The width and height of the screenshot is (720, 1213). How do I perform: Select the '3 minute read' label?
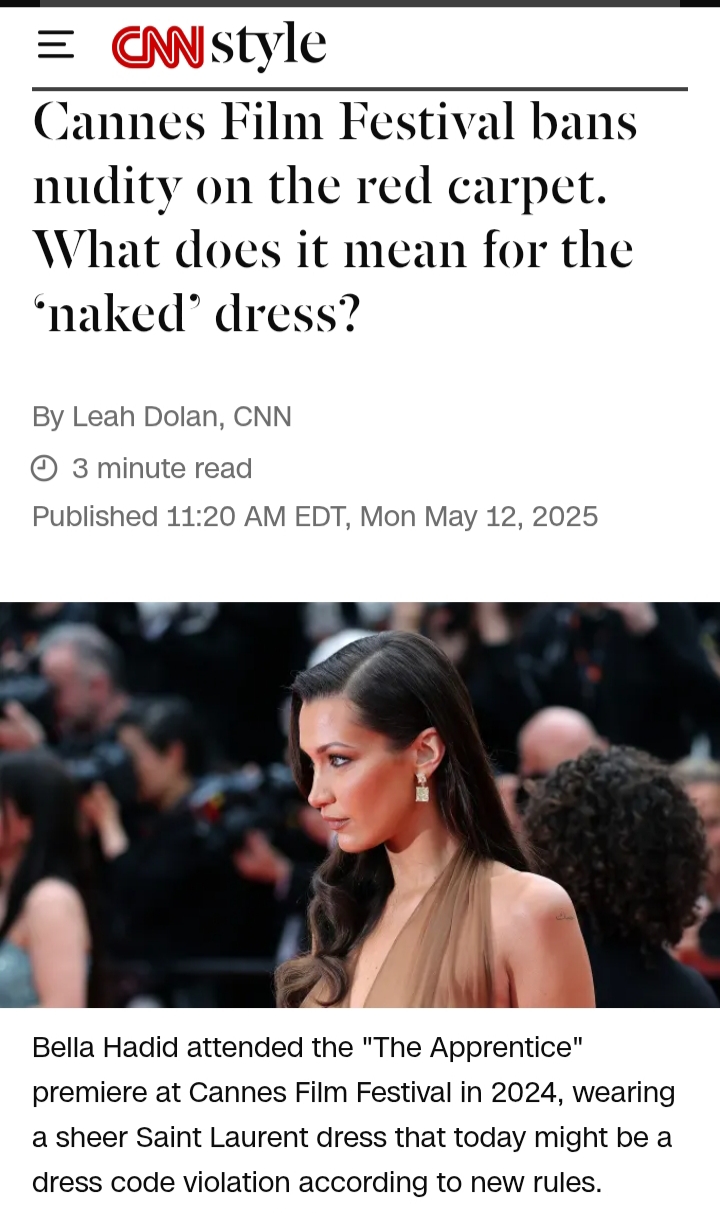[162, 468]
